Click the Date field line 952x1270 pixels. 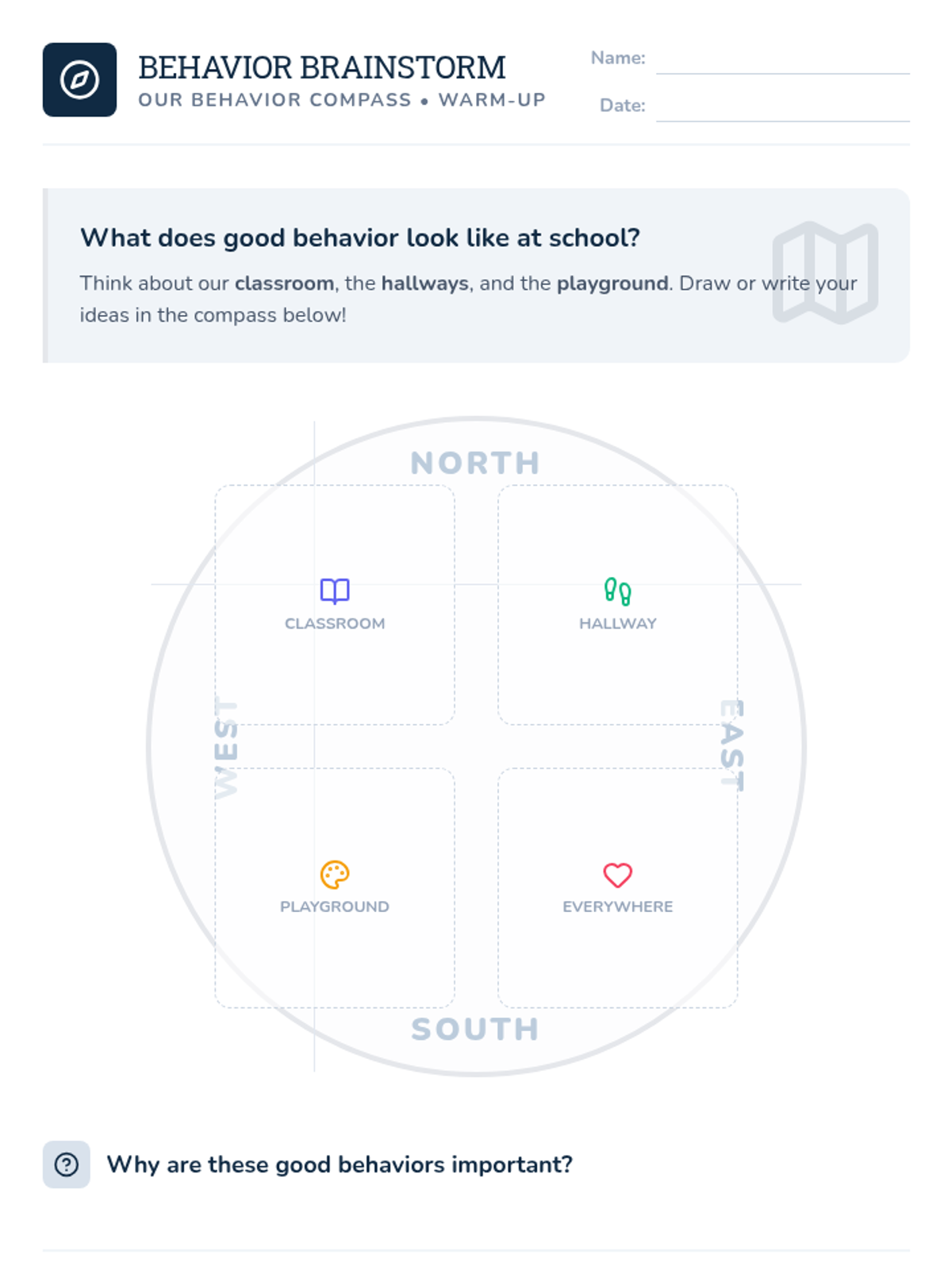tap(782, 108)
